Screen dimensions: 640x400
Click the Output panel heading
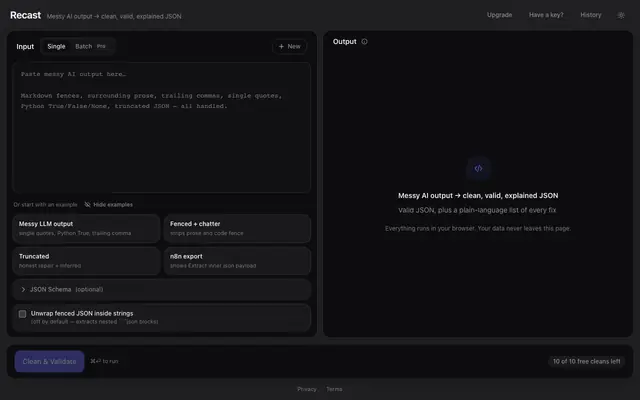[x=344, y=42]
